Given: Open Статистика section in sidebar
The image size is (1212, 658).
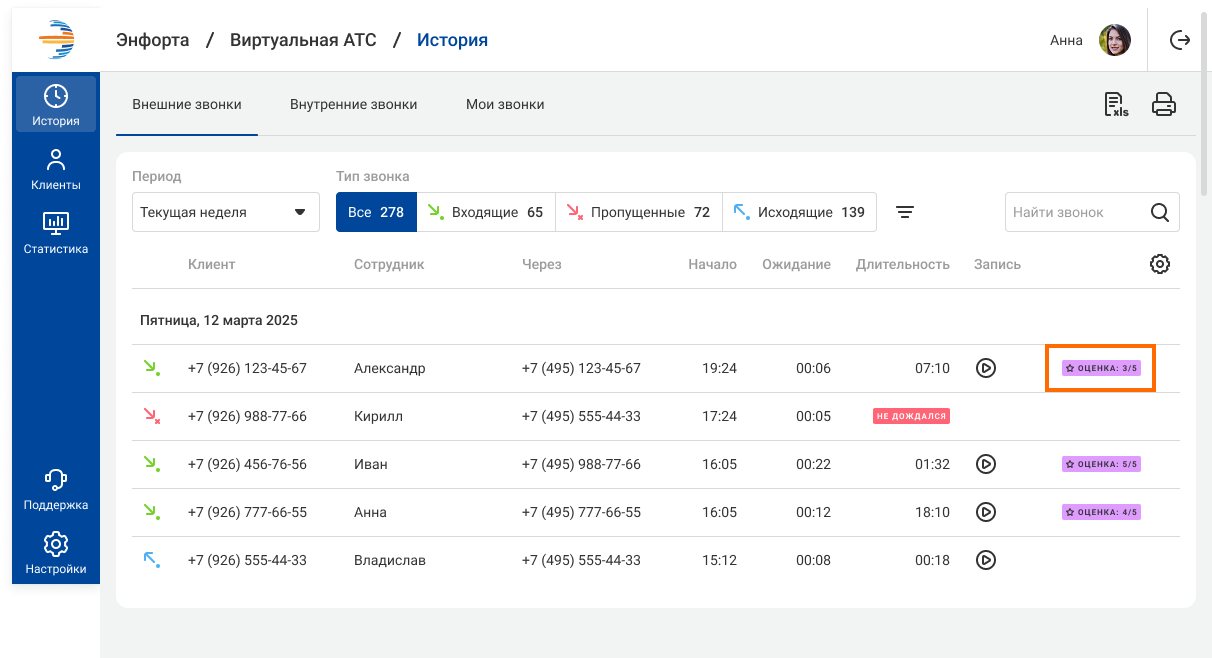Looking at the screenshot, I should (56, 233).
